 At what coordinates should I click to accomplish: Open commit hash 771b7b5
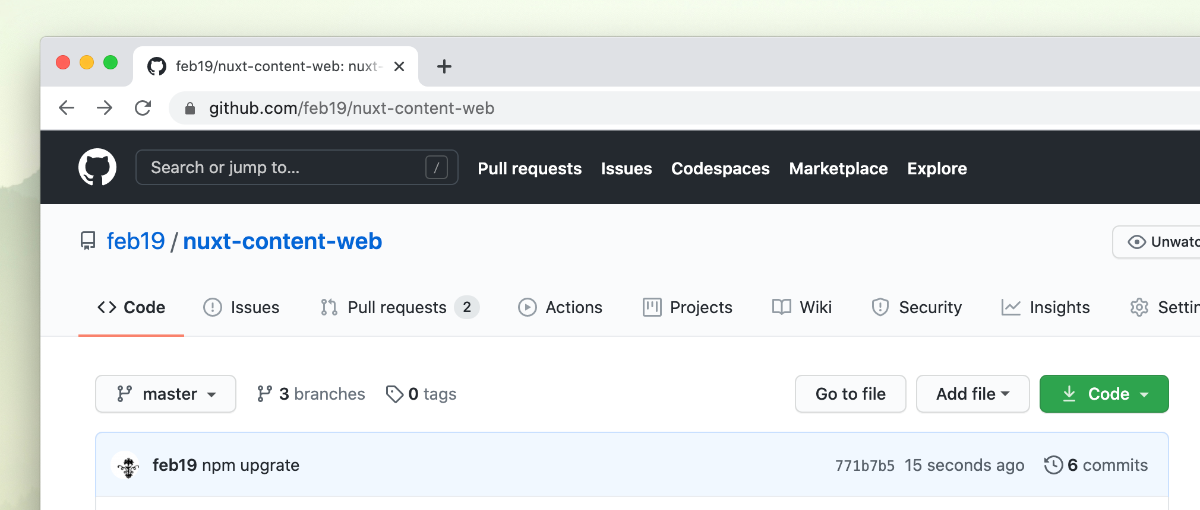click(x=865, y=466)
